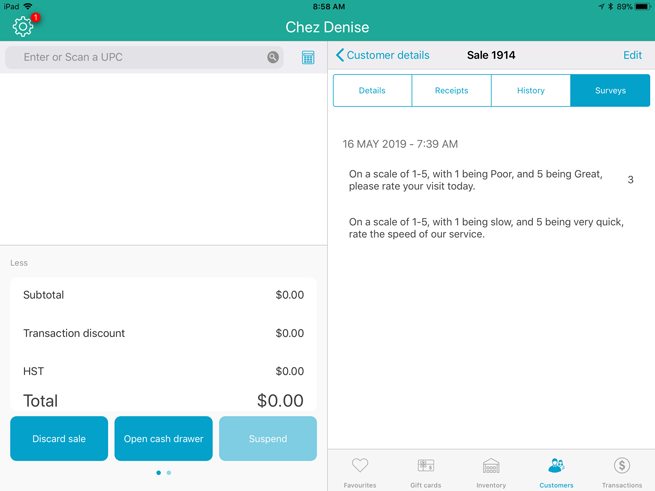
Task: Open Transactions dollar icon
Action: 621,471
